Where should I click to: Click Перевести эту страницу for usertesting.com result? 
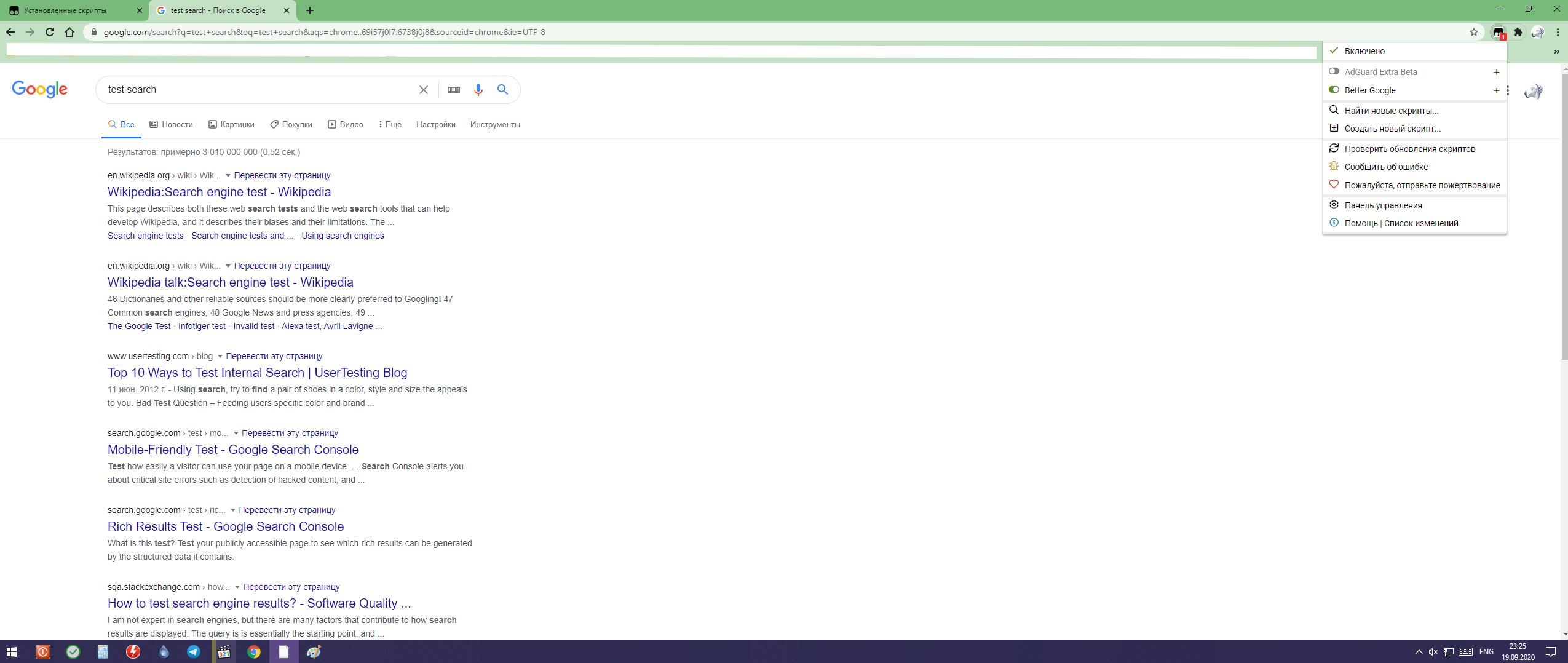point(274,356)
